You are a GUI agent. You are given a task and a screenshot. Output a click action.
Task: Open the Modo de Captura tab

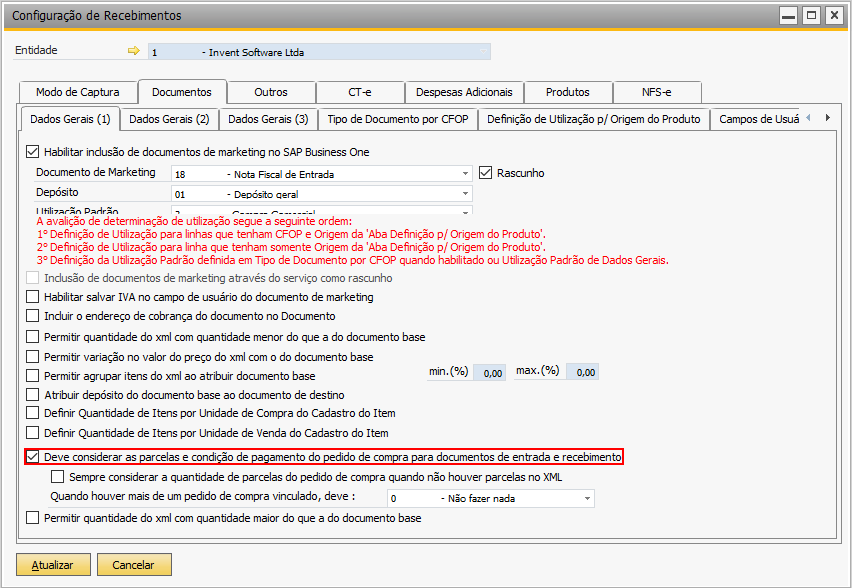(78, 92)
